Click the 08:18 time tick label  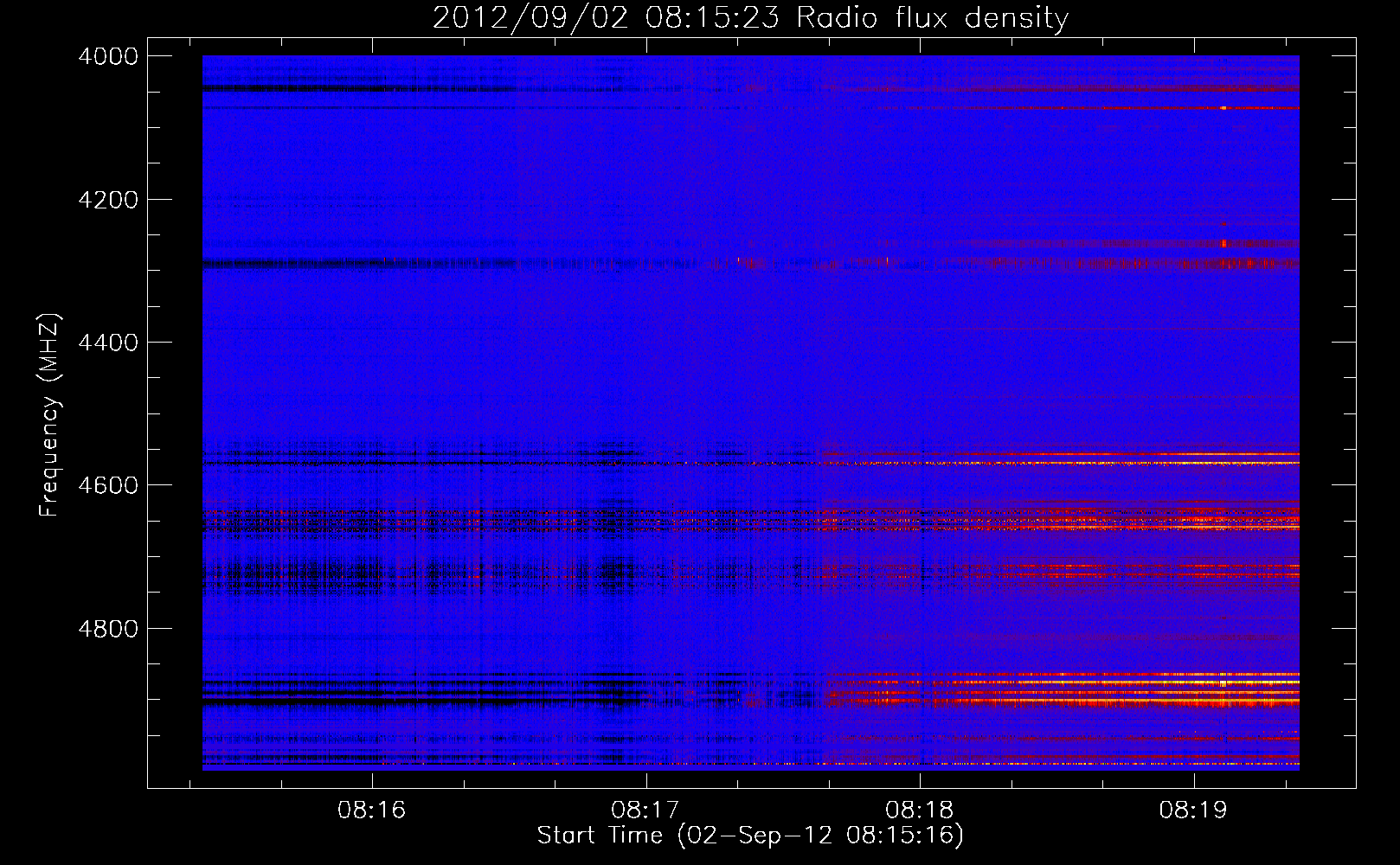(919, 811)
